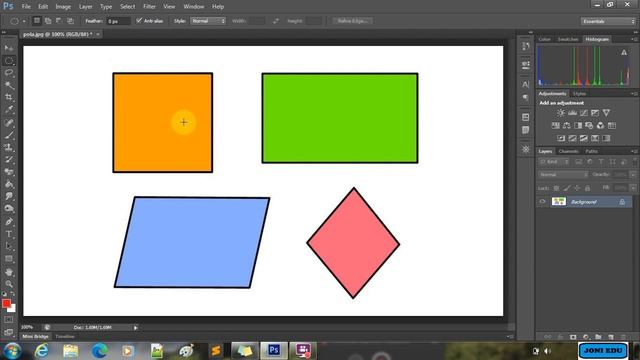Viewport: 640px width, 360px height.
Task: Add a Levels adjustment
Action: (x=573, y=113)
